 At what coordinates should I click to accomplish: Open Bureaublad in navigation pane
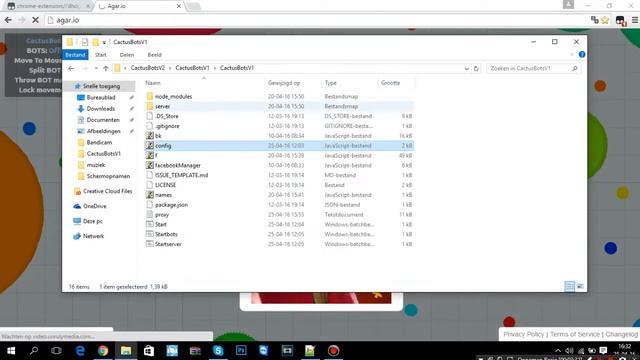point(101,98)
